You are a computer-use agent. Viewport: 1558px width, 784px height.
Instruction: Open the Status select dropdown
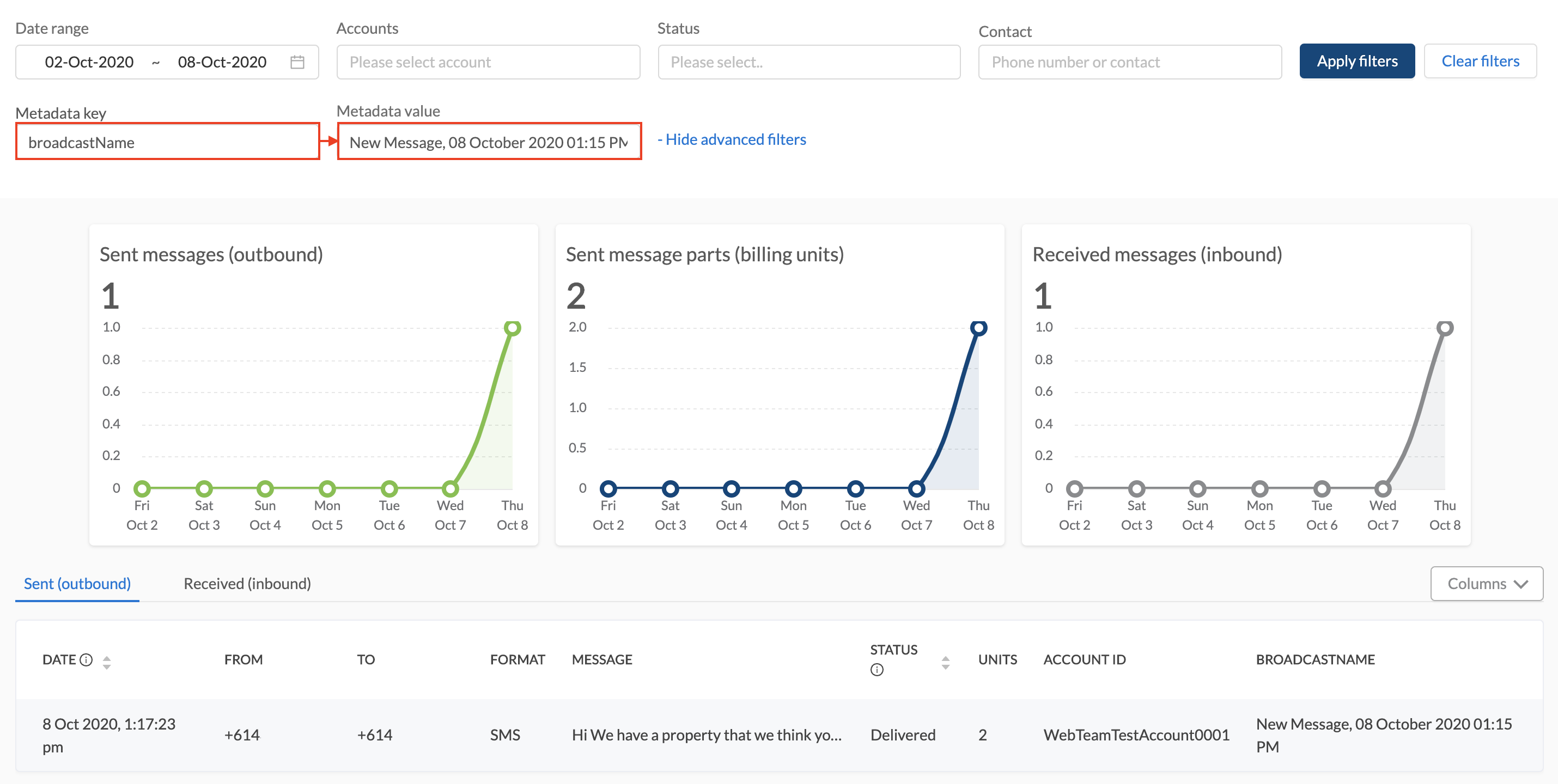click(x=808, y=62)
